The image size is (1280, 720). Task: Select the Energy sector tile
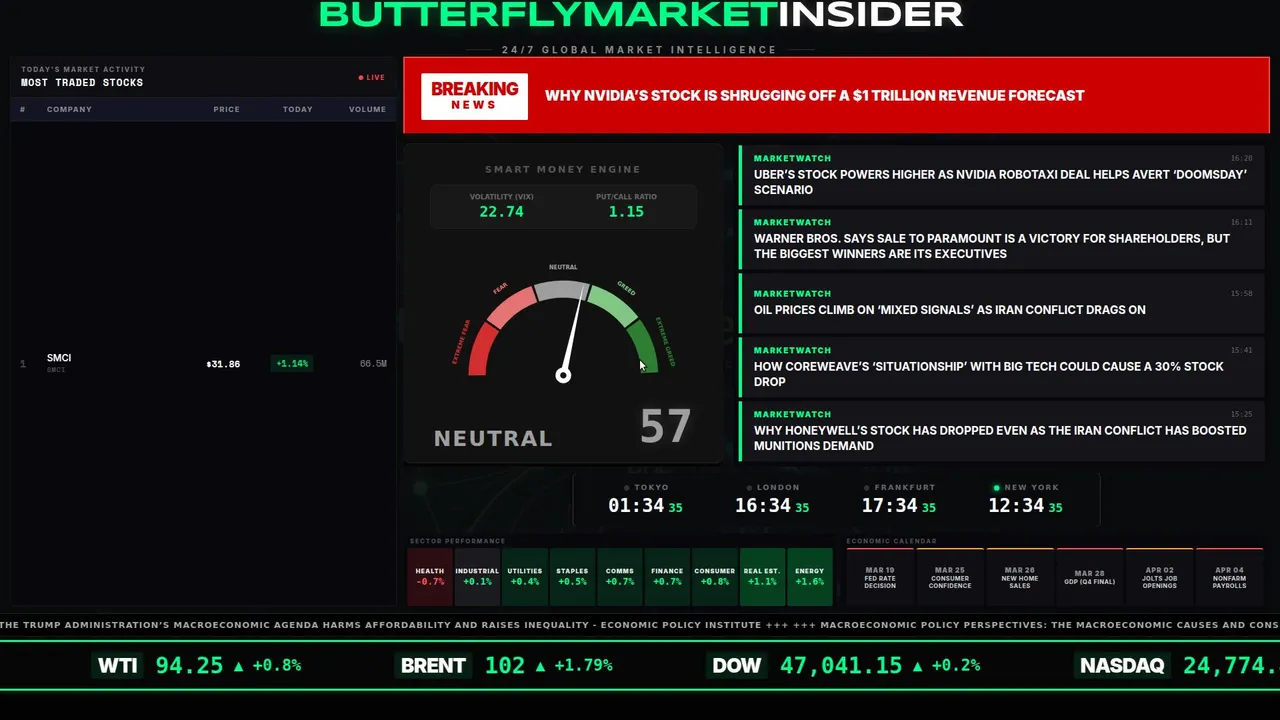tap(810, 576)
